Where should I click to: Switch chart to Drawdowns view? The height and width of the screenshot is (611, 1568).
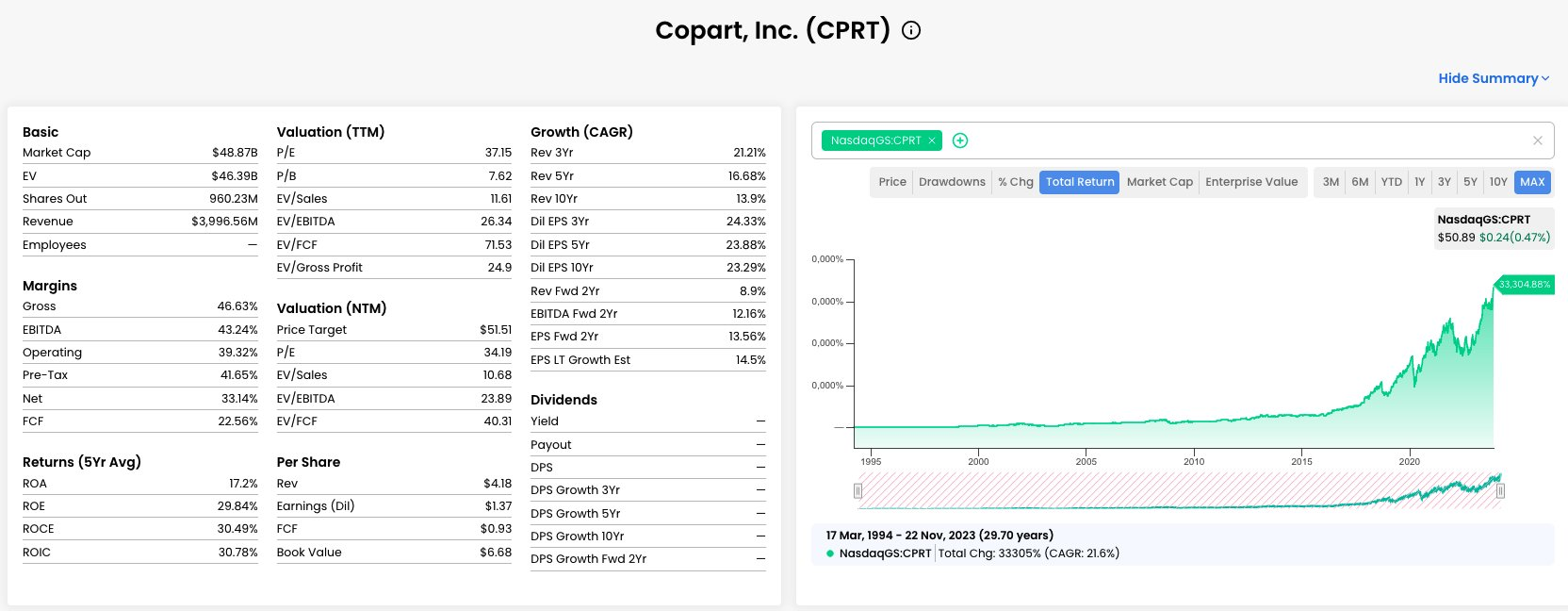(x=952, y=182)
